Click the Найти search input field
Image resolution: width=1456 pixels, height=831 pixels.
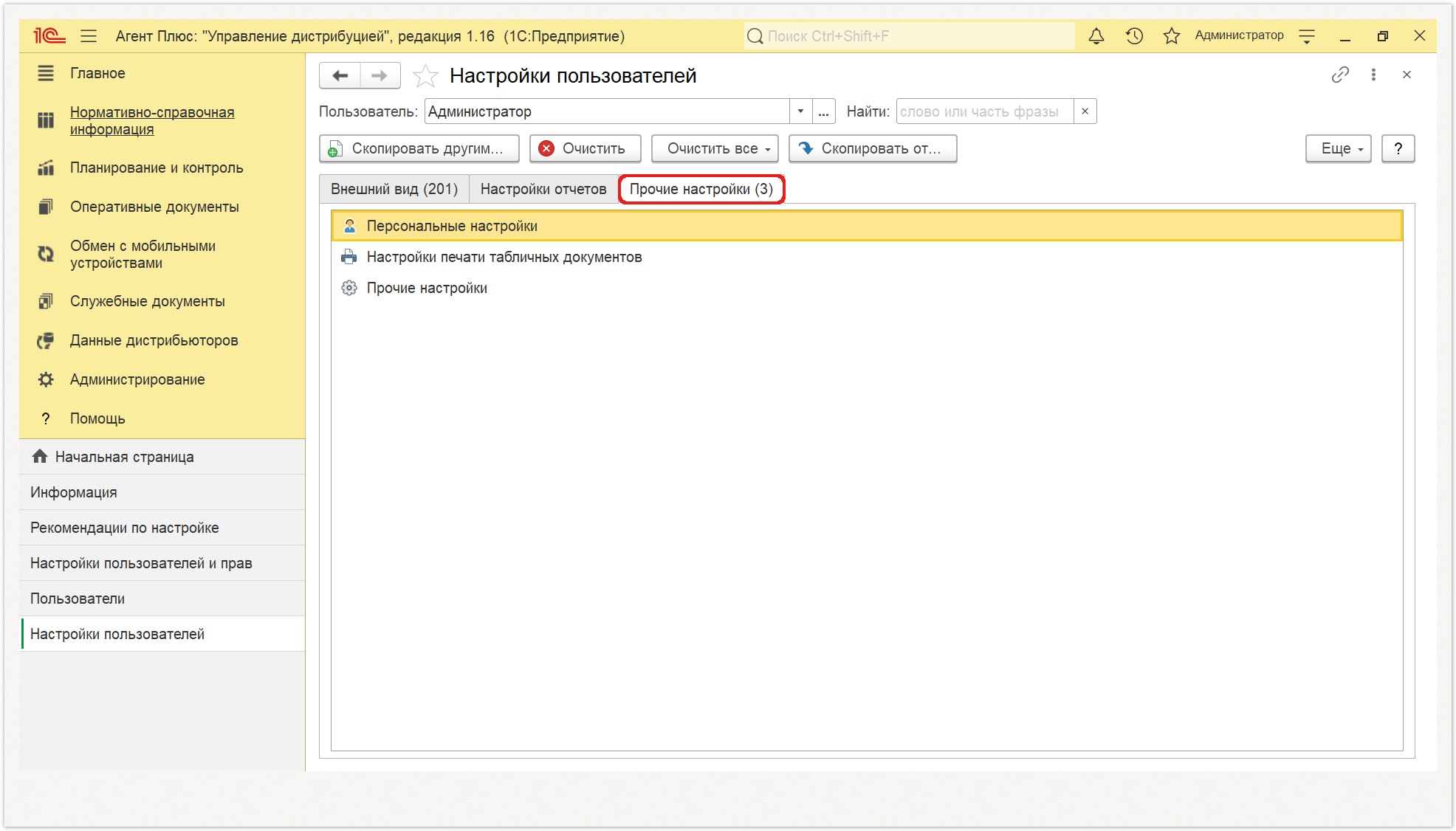pyautogui.click(x=985, y=111)
